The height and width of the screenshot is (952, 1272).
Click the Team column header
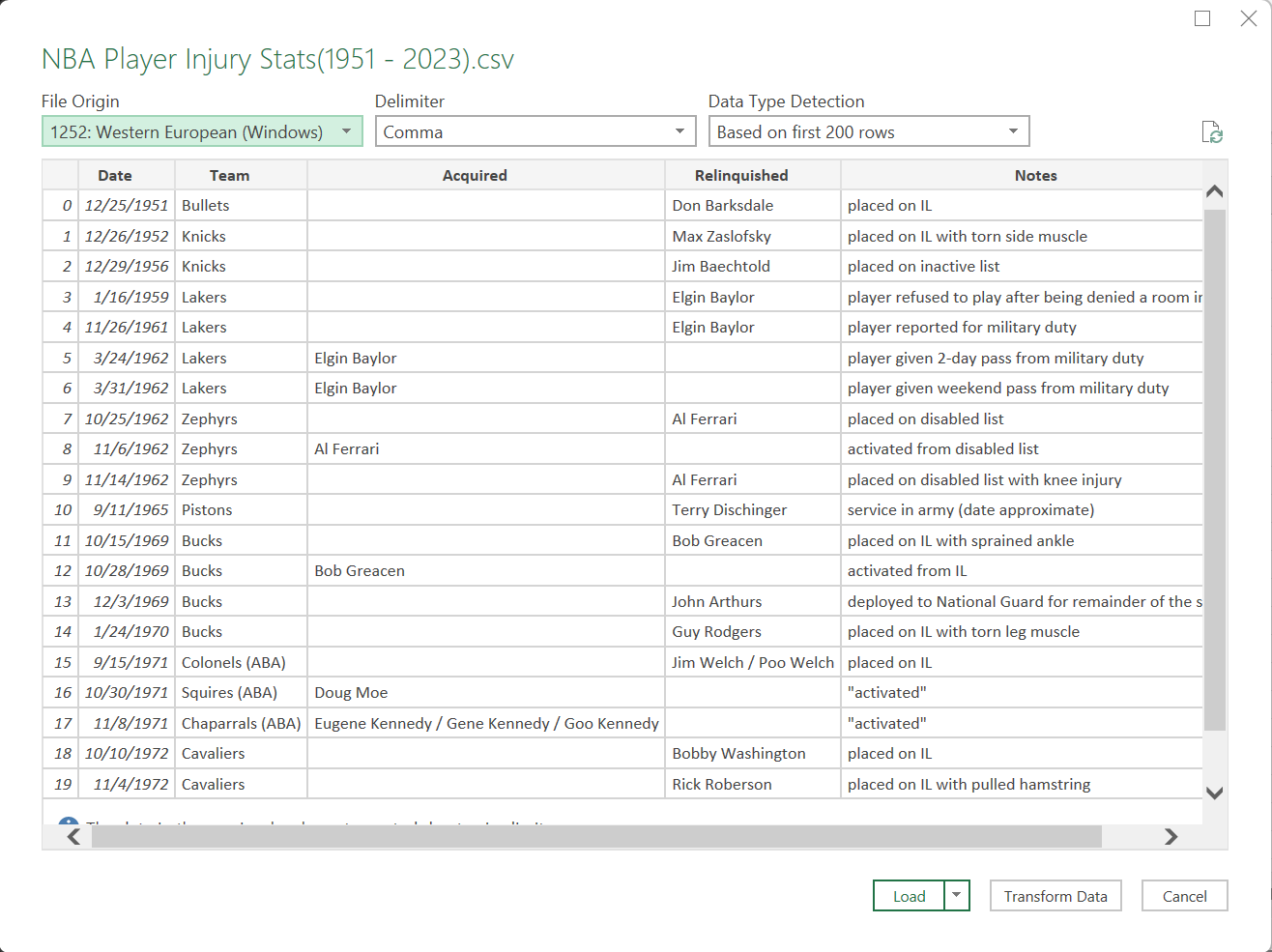pos(229,175)
